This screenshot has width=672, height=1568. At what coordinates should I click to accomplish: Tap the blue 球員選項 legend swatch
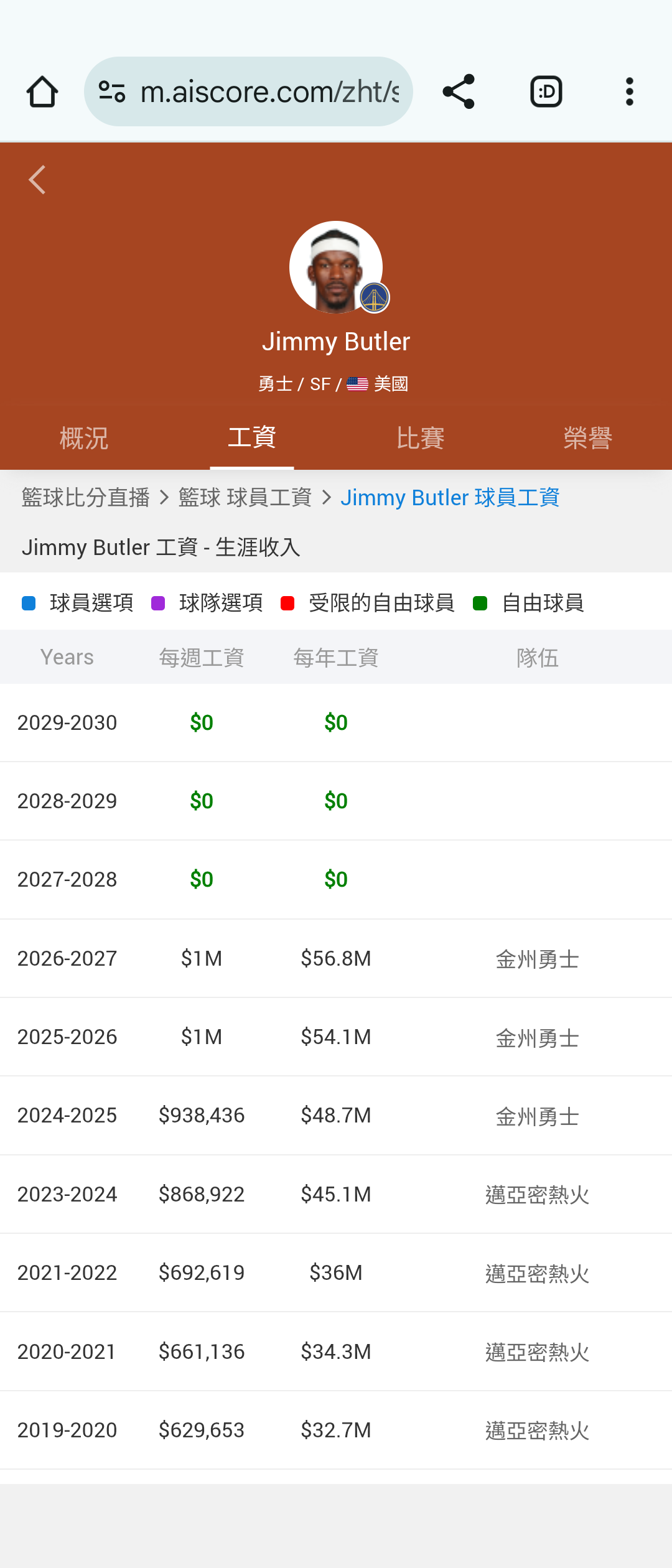pos(29,603)
